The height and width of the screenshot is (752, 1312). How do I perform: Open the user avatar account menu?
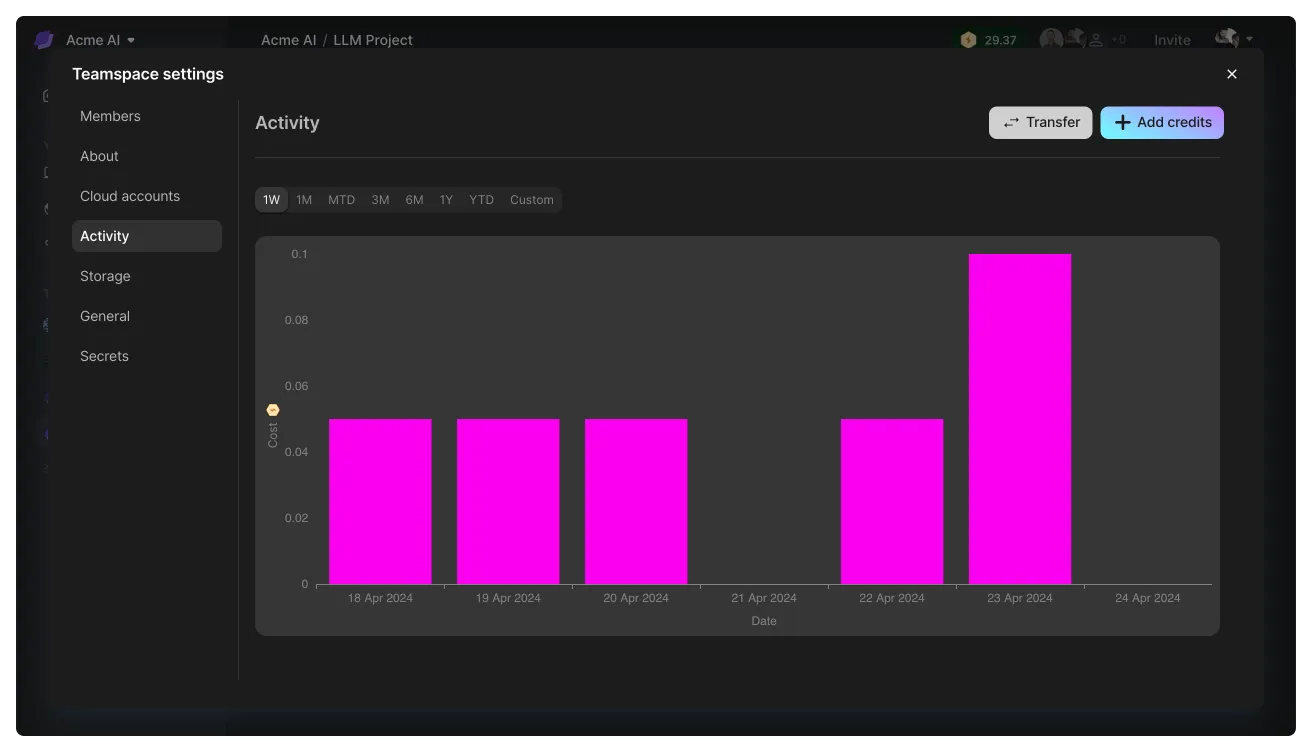[1234, 39]
